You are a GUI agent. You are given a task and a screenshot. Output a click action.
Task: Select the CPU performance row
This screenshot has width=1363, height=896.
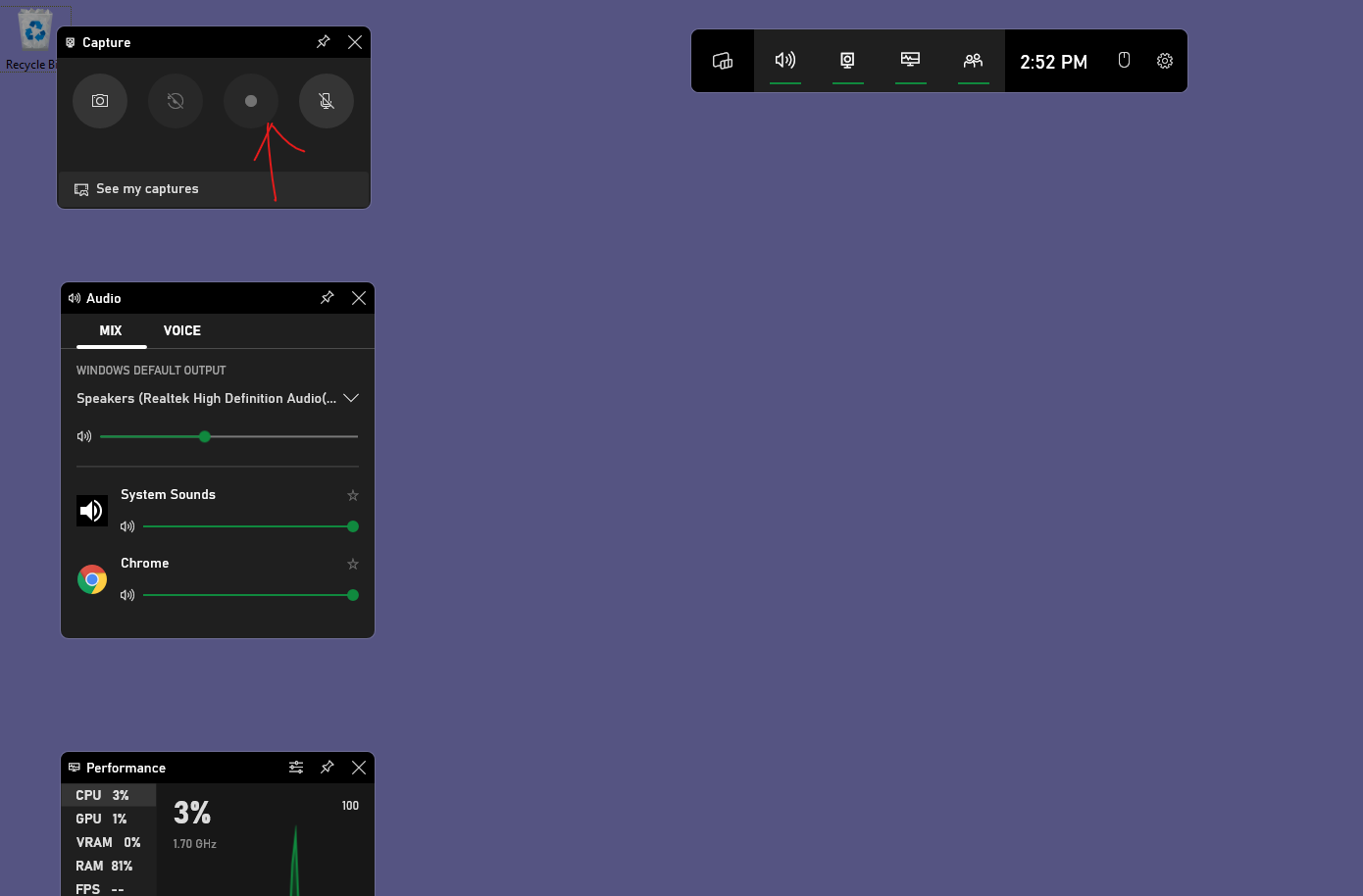click(x=109, y=795)
